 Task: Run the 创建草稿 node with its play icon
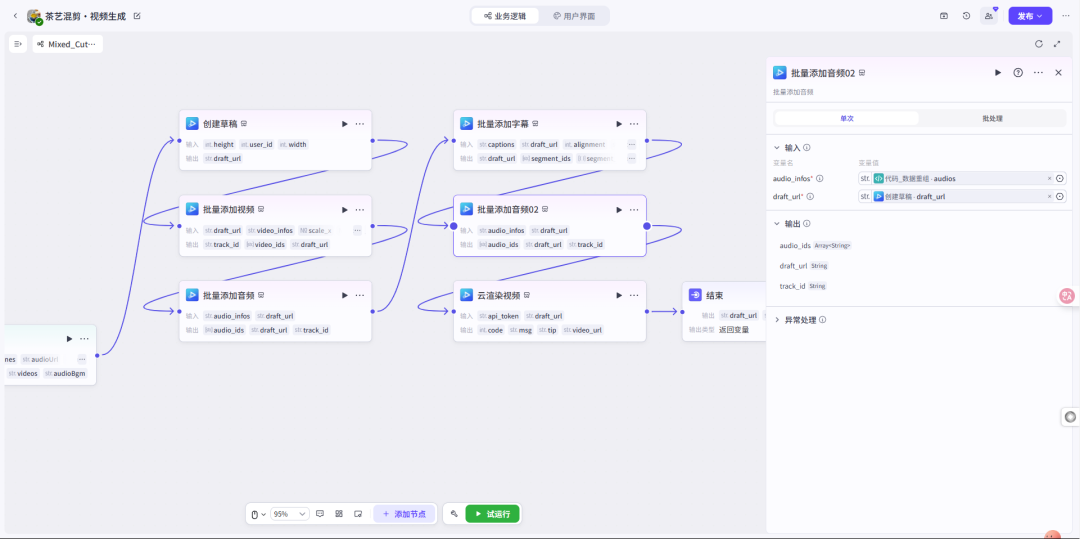345,124
